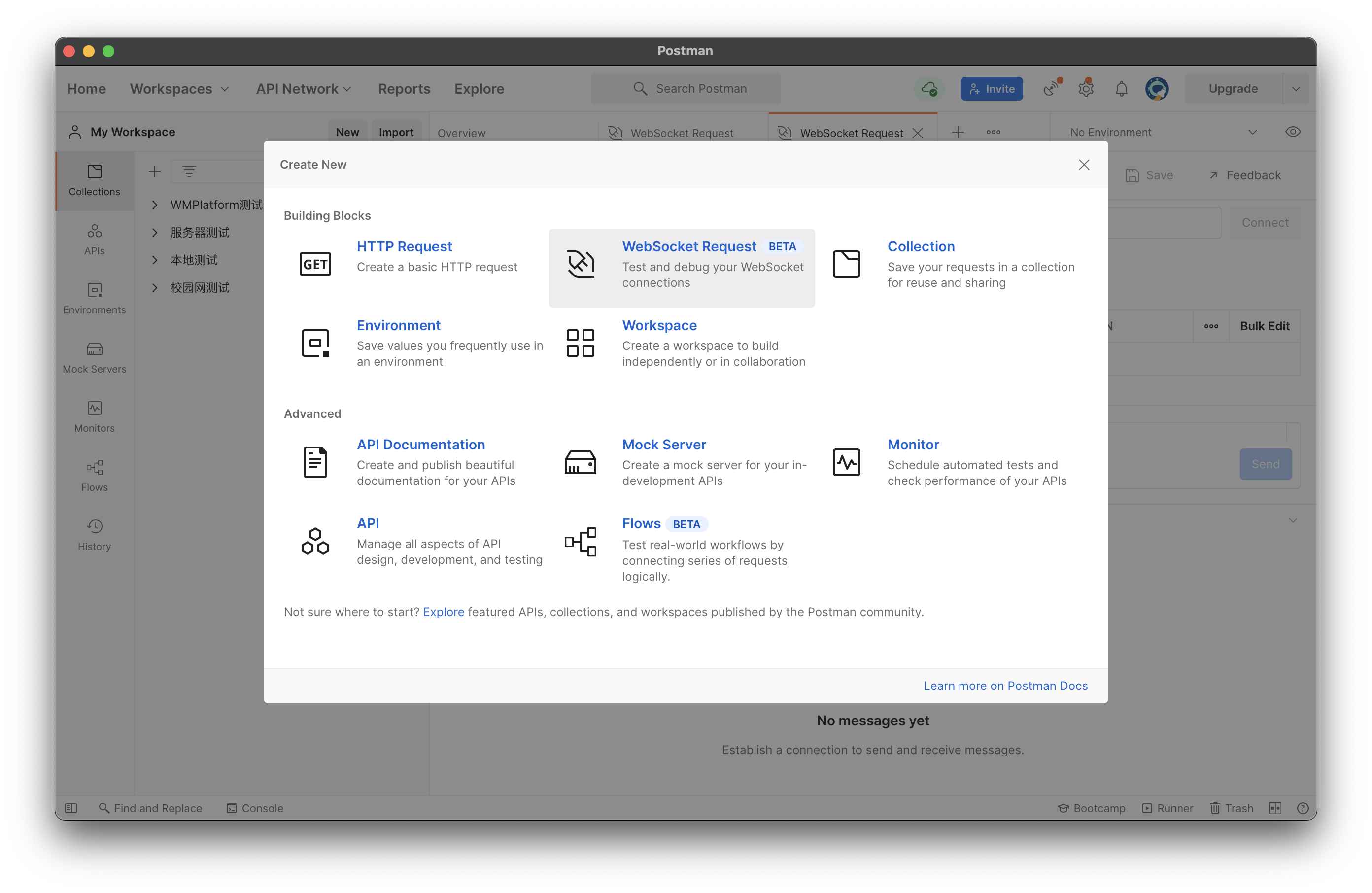1372x893 pixels.
Task: Open the Workspaces dropdown
Action: pos(180,89)
